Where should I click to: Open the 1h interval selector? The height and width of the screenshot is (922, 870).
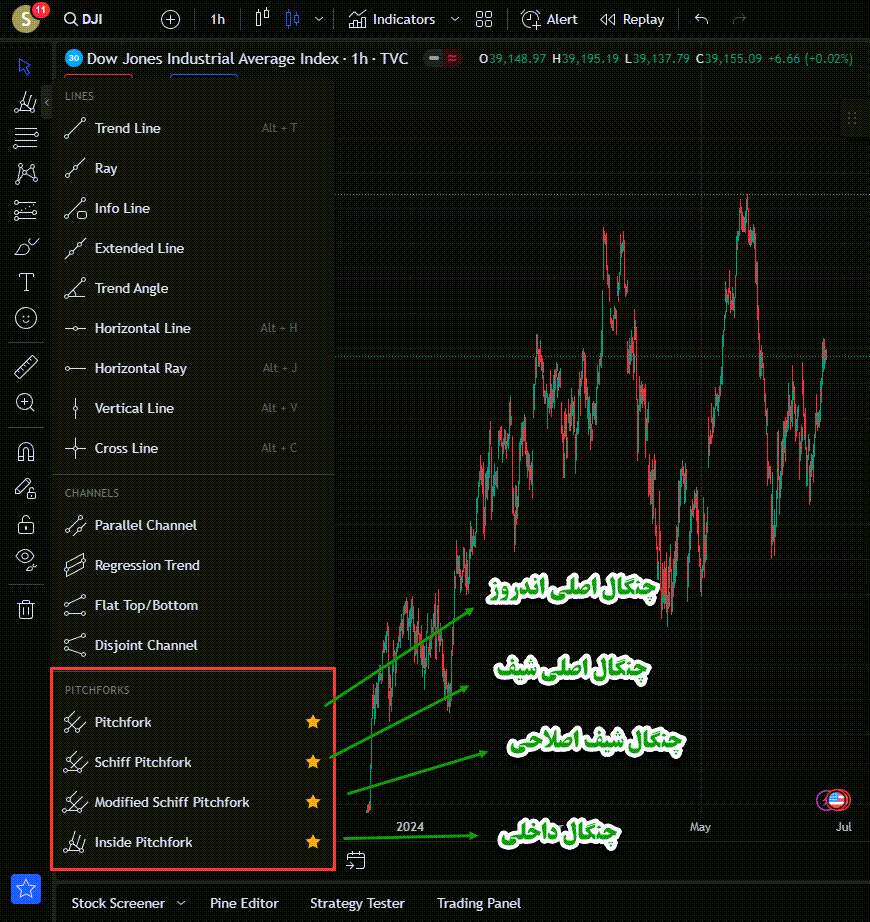coord(218,19)
